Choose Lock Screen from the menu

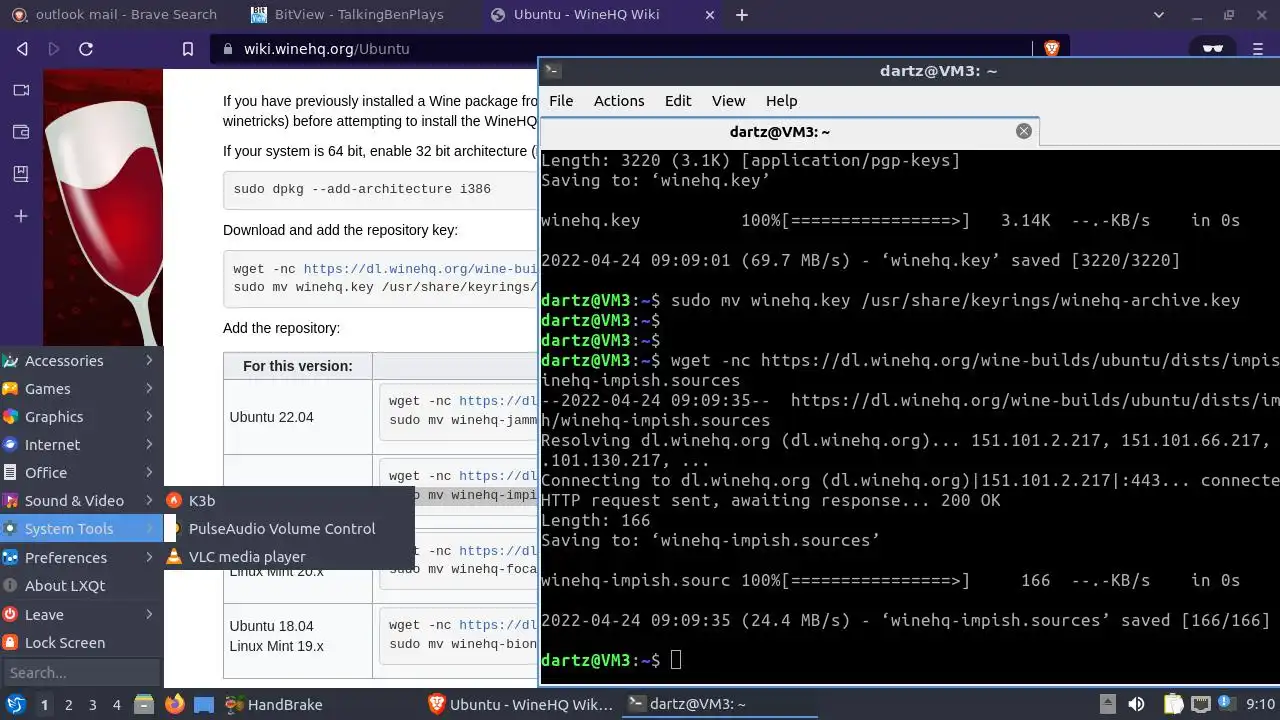tap(81, 643)
